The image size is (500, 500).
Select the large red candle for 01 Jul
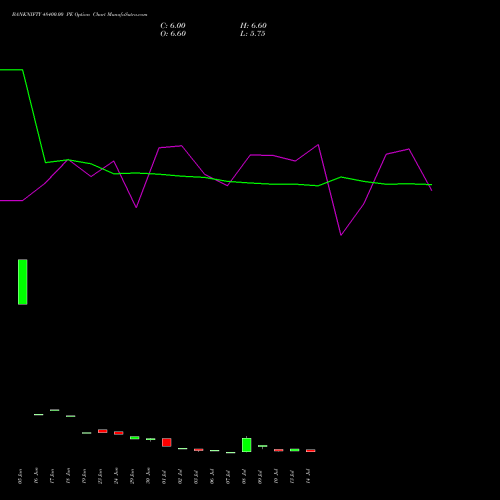167,443
